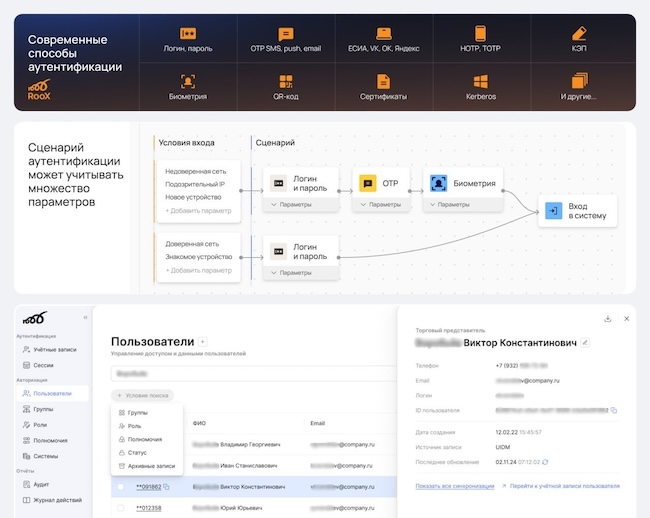
Task: Click the КЭП signature pen icon
Action: click(x=579, y=33)
